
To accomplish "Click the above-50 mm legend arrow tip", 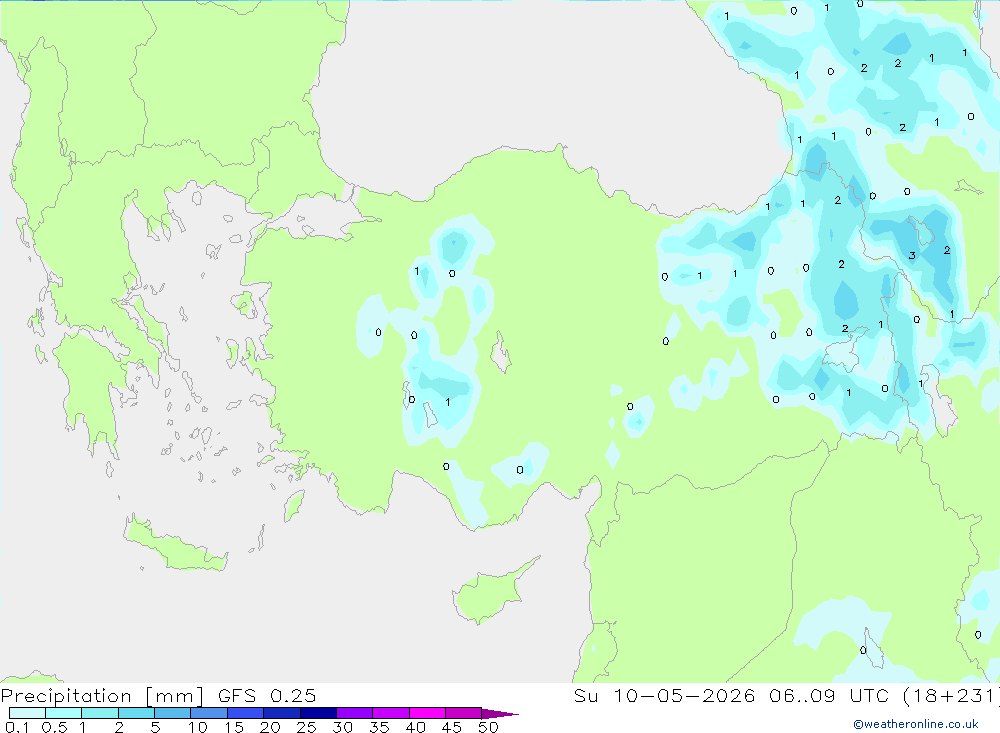I will pos(501,714).
